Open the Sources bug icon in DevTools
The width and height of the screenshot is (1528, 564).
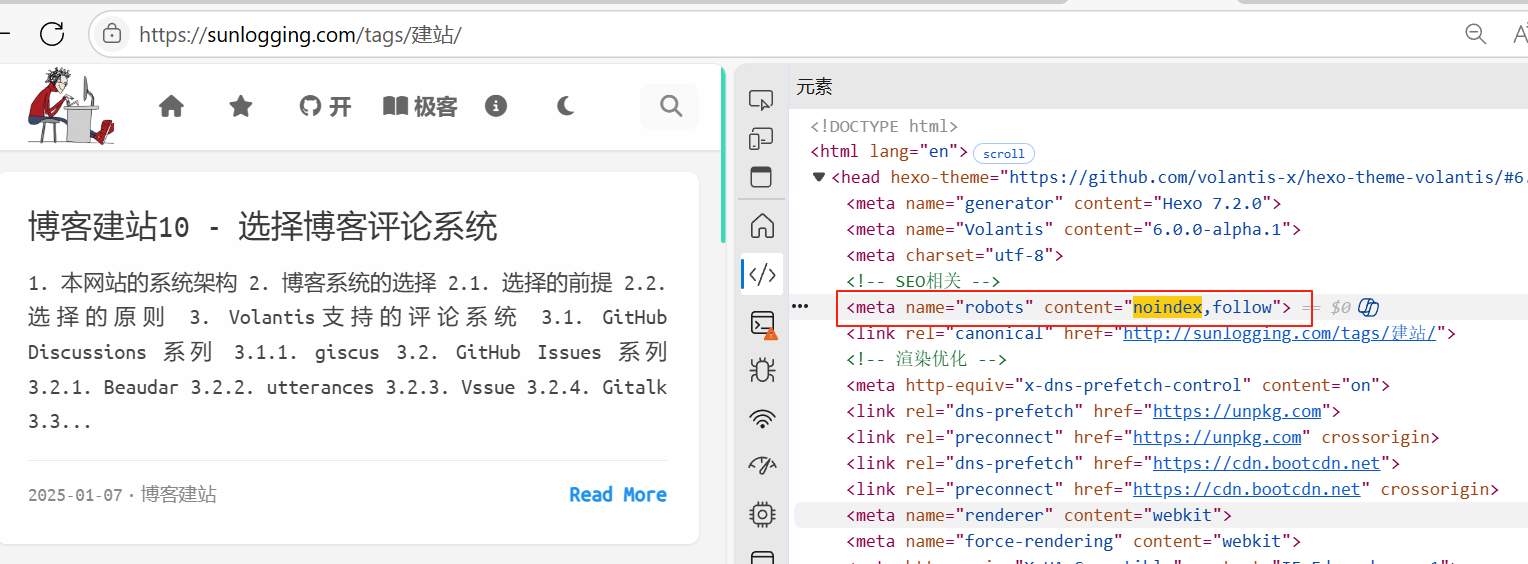pyautogui.click(x=762, y=371)
